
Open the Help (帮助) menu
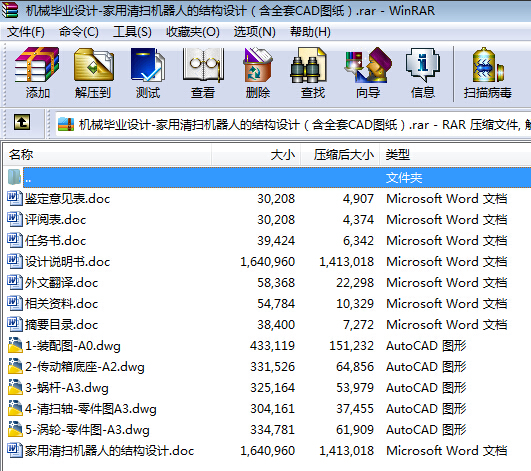pyautogui.click(x=310, y=32)
